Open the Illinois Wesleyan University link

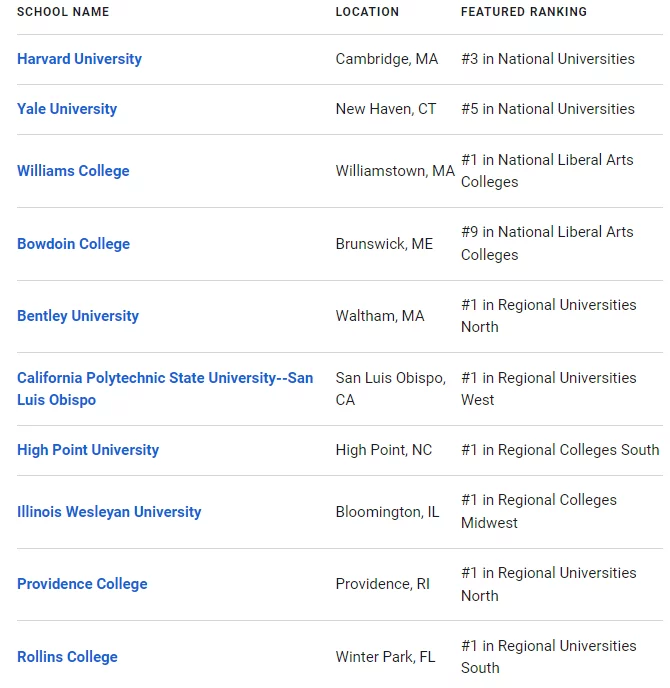click(x=109, y=512)
